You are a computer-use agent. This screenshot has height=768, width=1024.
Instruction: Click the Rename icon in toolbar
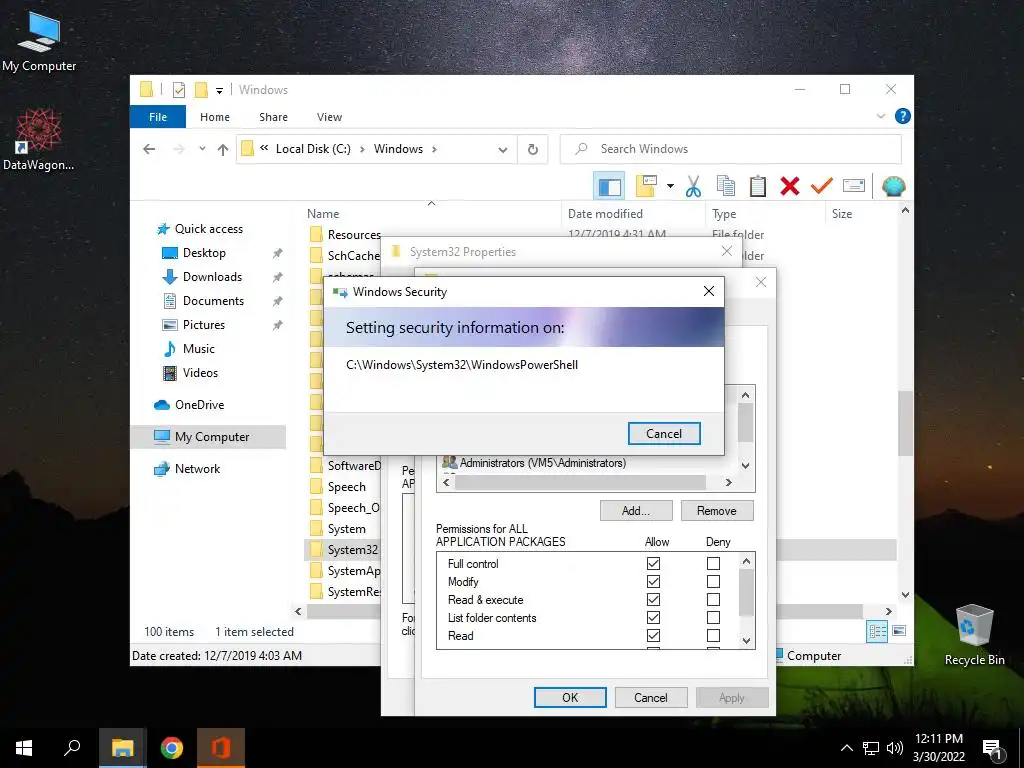[854, 187]
